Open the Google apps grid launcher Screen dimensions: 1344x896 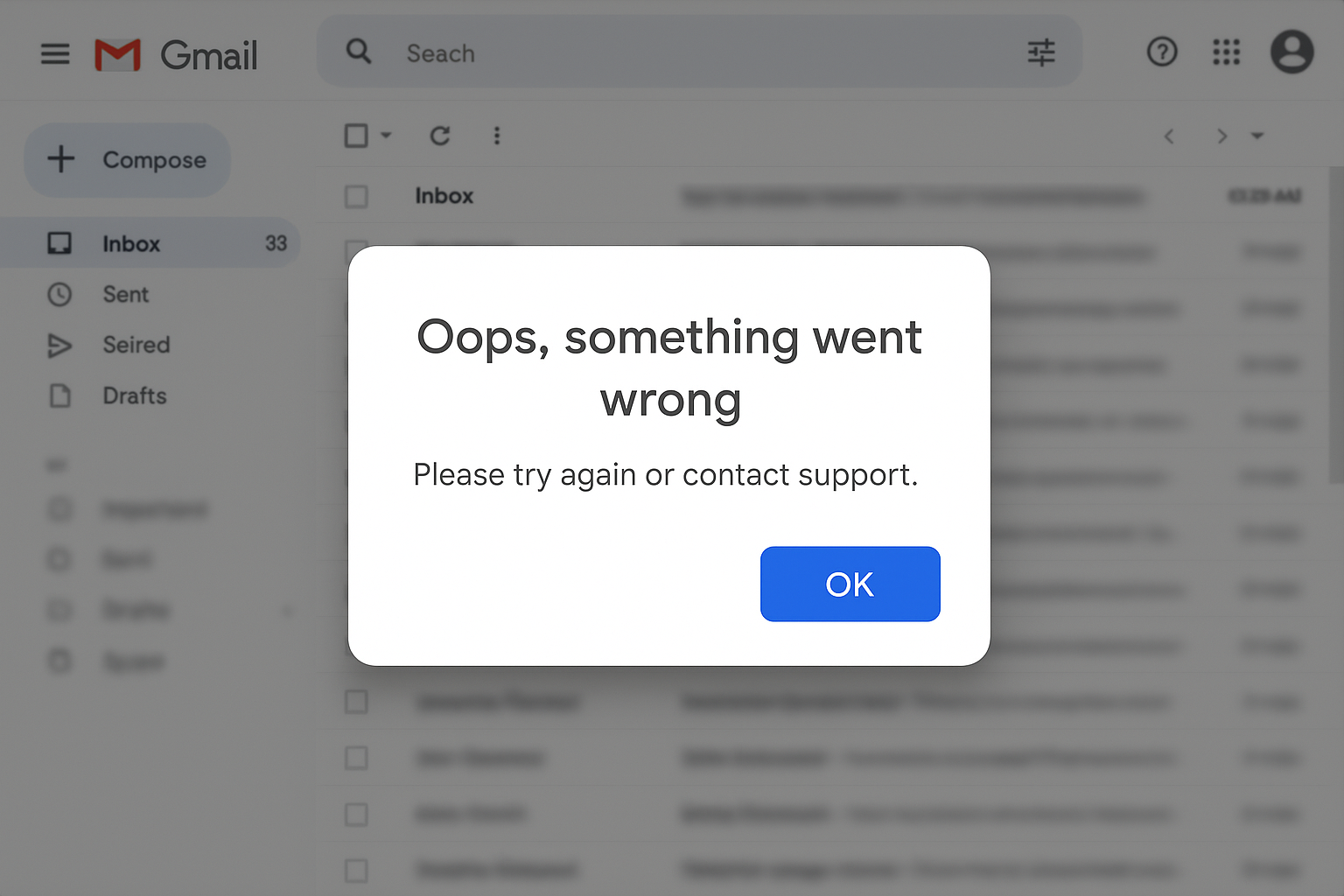click(1227, 52)
